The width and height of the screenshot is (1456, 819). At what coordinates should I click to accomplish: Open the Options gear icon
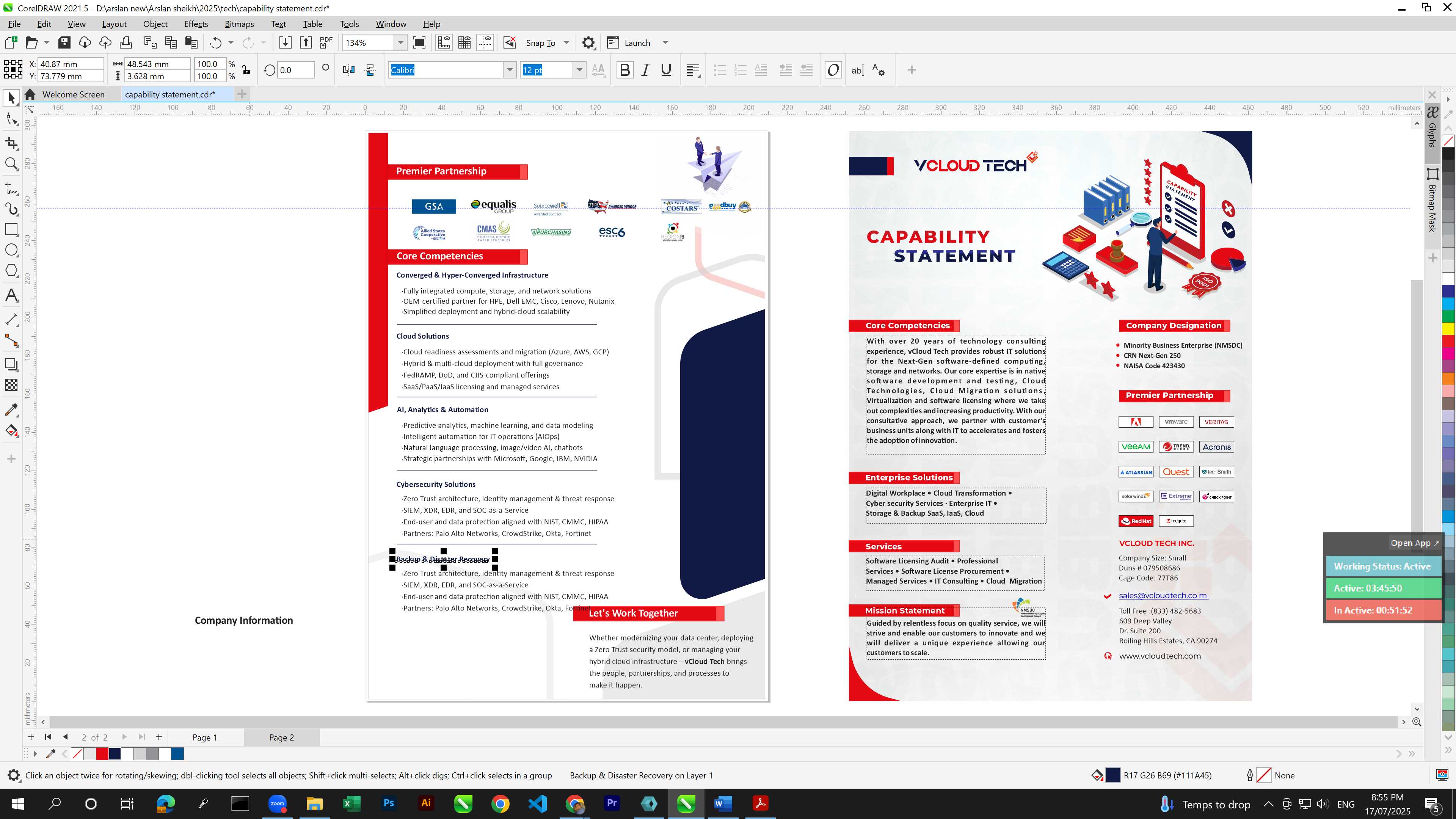(x=588, y=42)
